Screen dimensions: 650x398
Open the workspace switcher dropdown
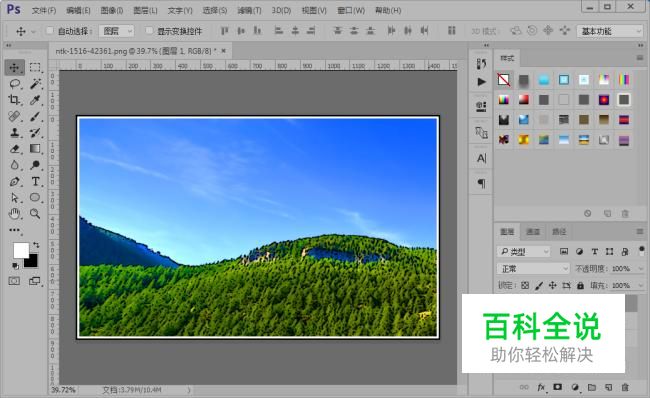tap(611, 31)
